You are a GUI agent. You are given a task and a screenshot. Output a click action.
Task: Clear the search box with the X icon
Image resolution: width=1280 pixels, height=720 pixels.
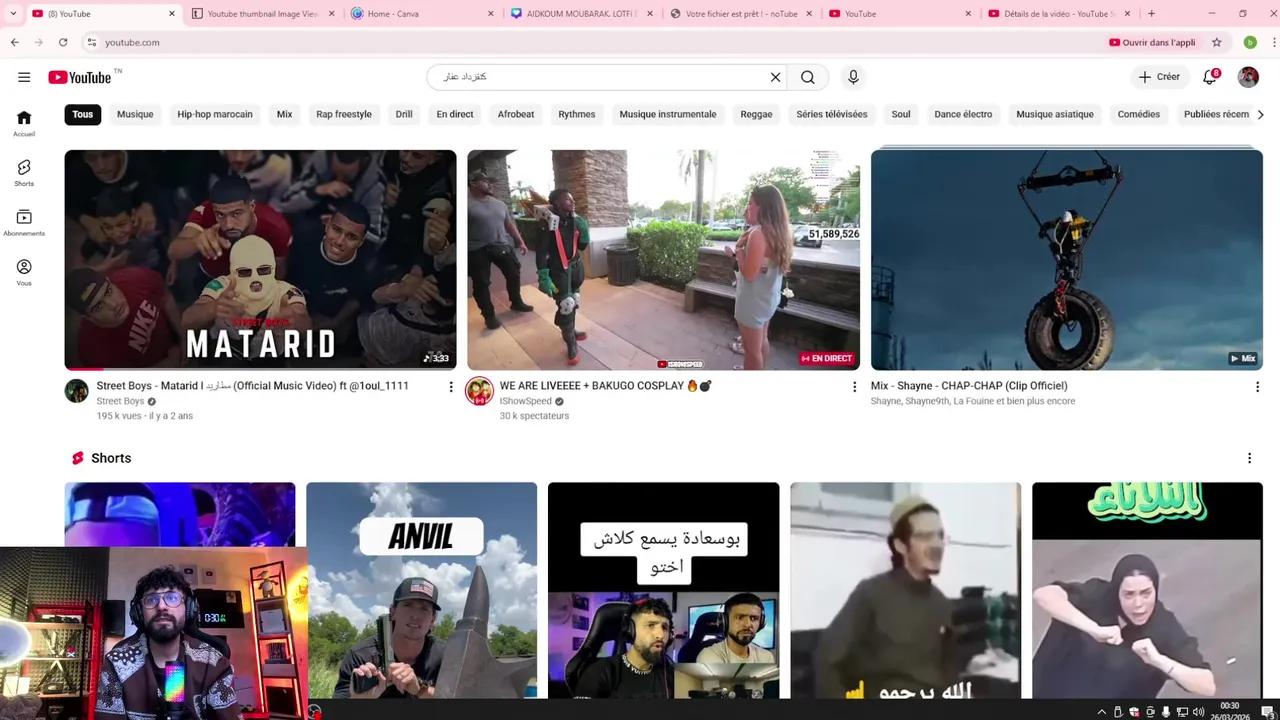pyautogui.click(x=775, y=77)
